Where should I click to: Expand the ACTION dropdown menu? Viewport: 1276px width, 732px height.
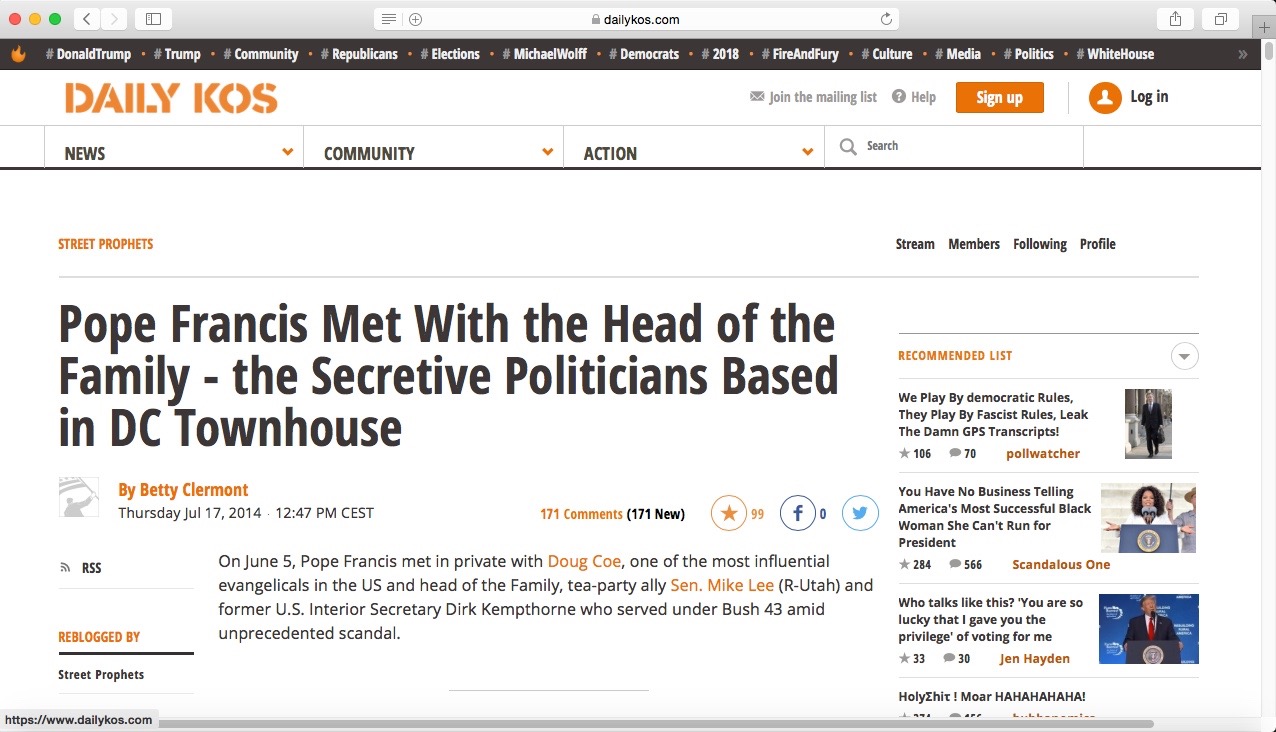(x=807, y=152)
